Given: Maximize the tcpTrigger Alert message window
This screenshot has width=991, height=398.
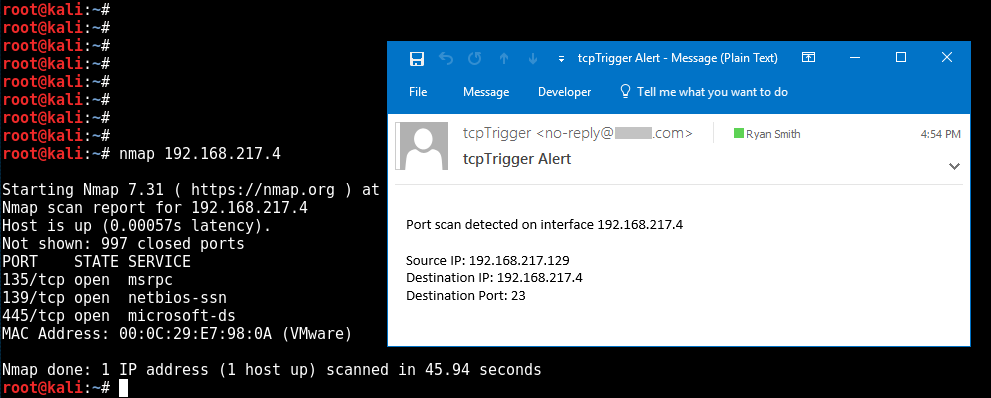Looking at the screenshot, I should click(901, 57).
